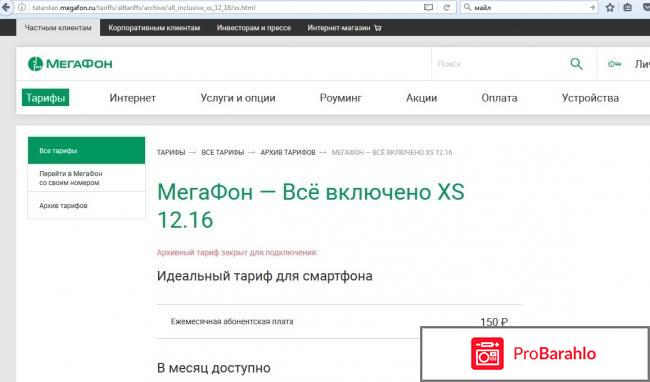Viewport: 650px width, 382px height.
Task: Toggle reader view icon in address bar
Action: pyautogui.click(x=429, y=7)
